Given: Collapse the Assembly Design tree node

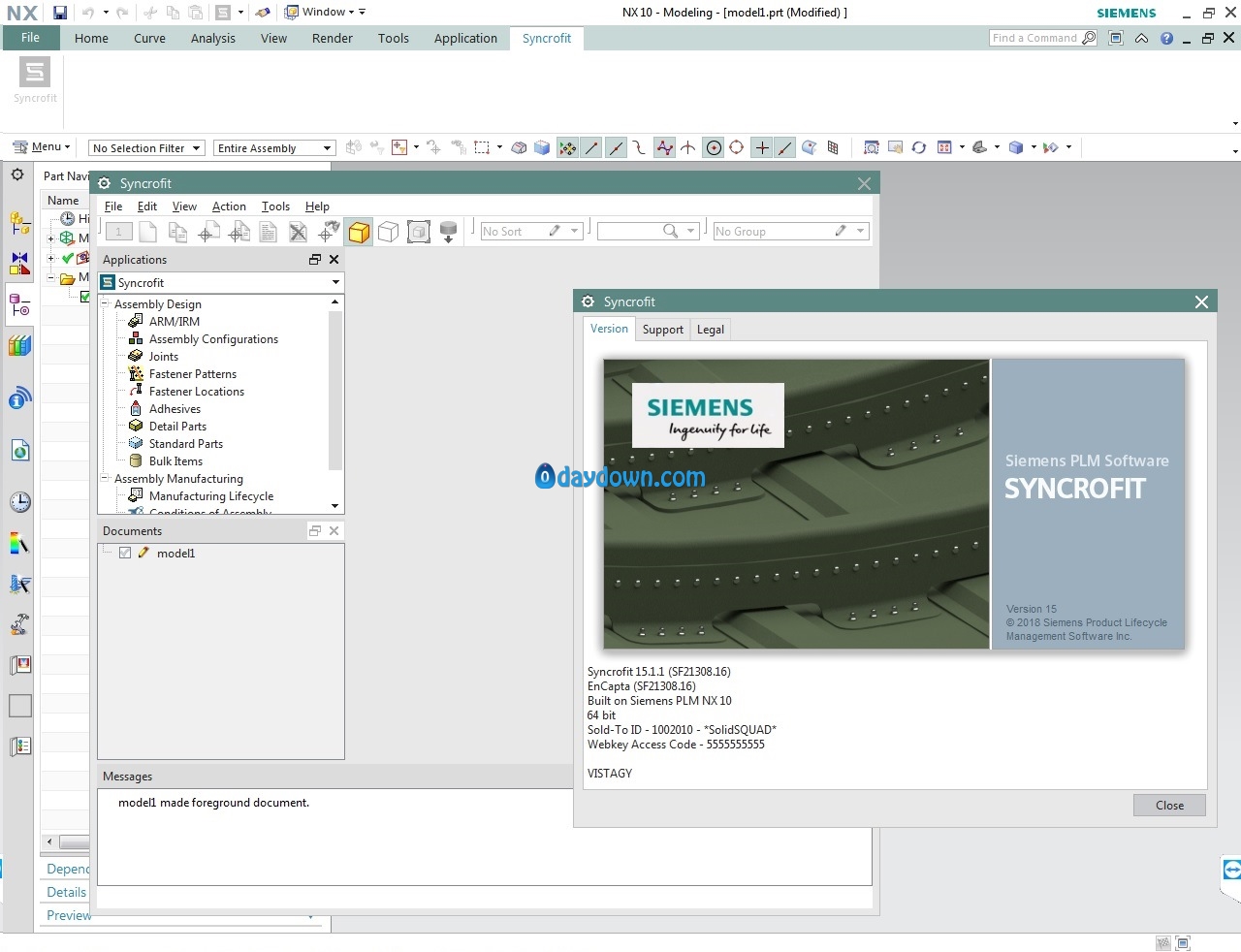Looking at the screenshot, I should point(106,303).
